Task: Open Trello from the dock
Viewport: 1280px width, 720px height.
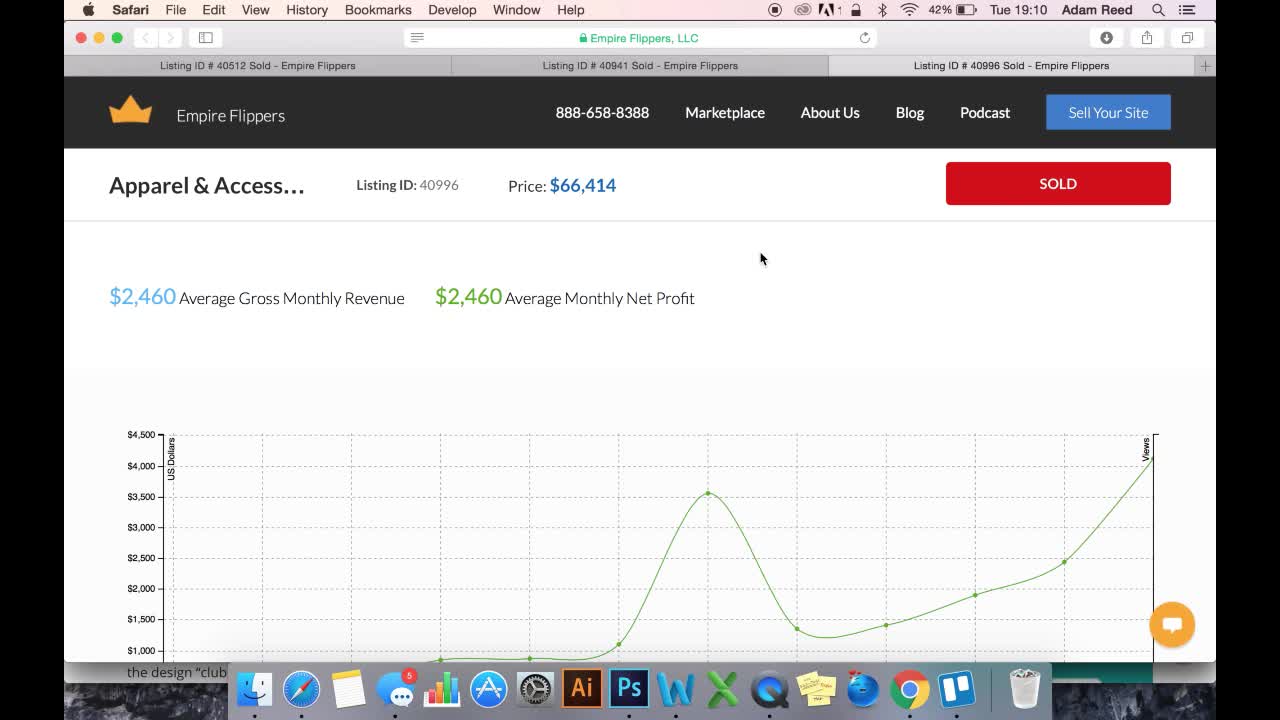Action: pos(957,689)
